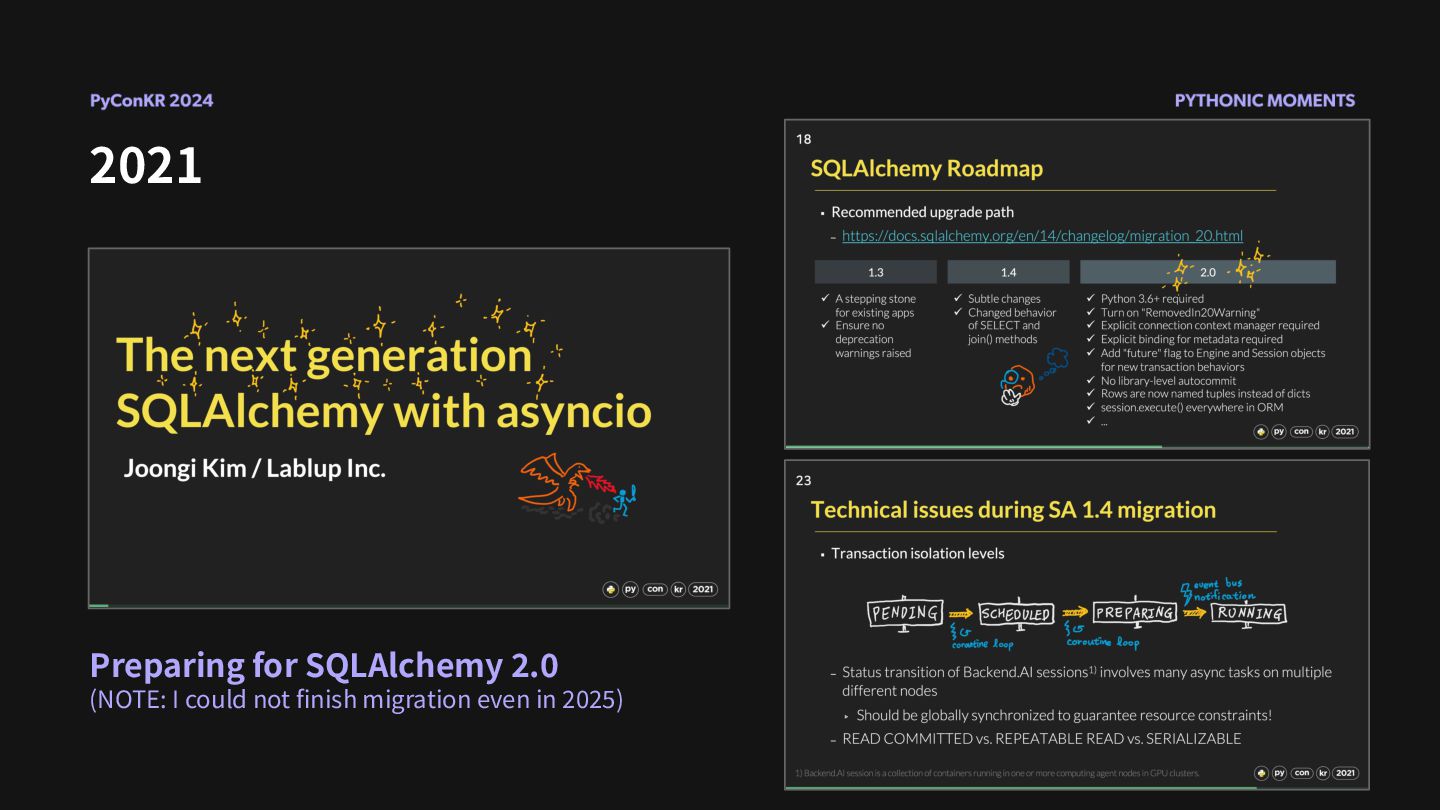Viewport: 1440px width, 810px height.
Task: Click the PENDING state box
Action: pyautogui.click(x=904, y=613)
